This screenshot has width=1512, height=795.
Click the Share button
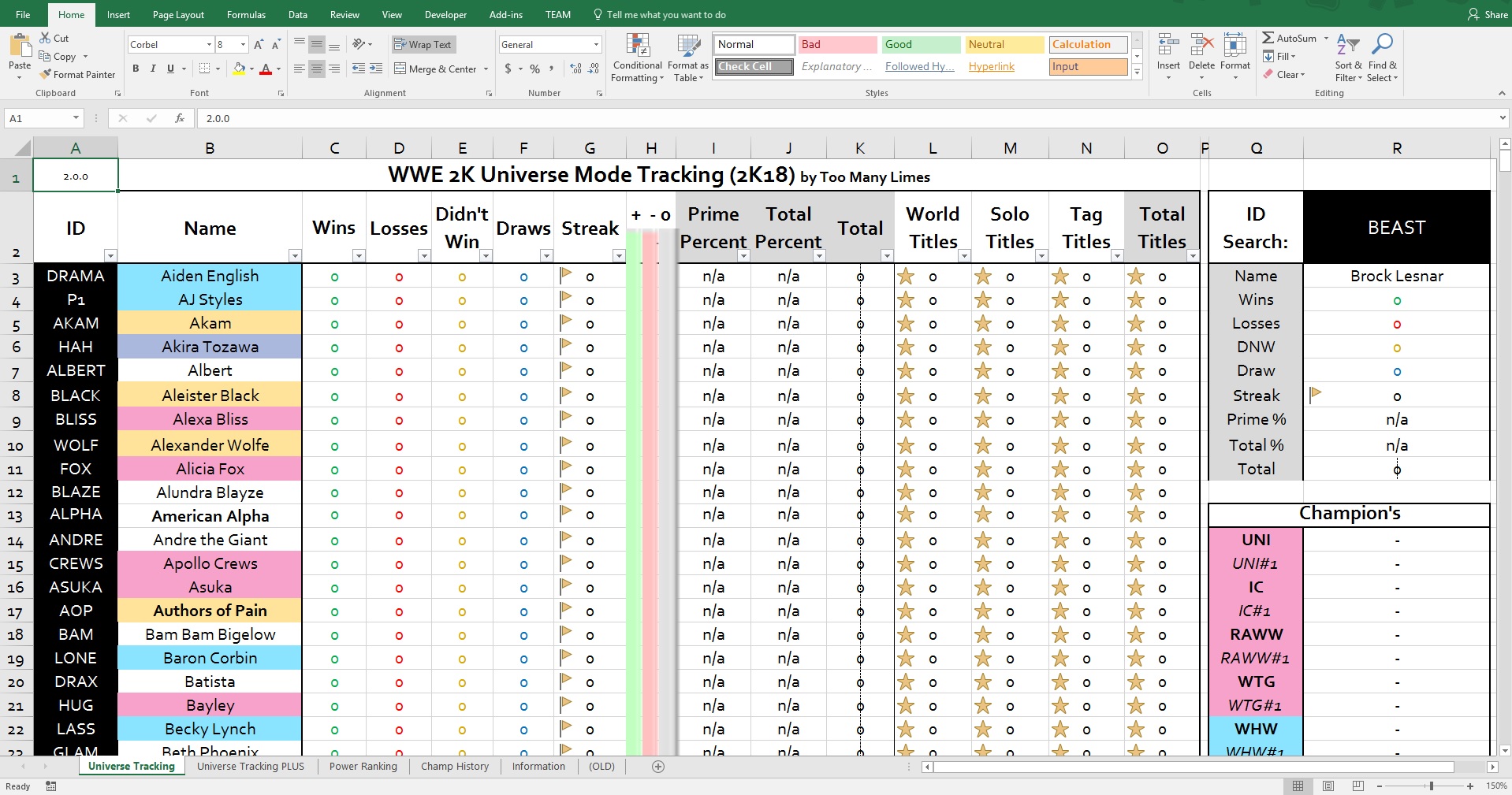(1488, 14)
